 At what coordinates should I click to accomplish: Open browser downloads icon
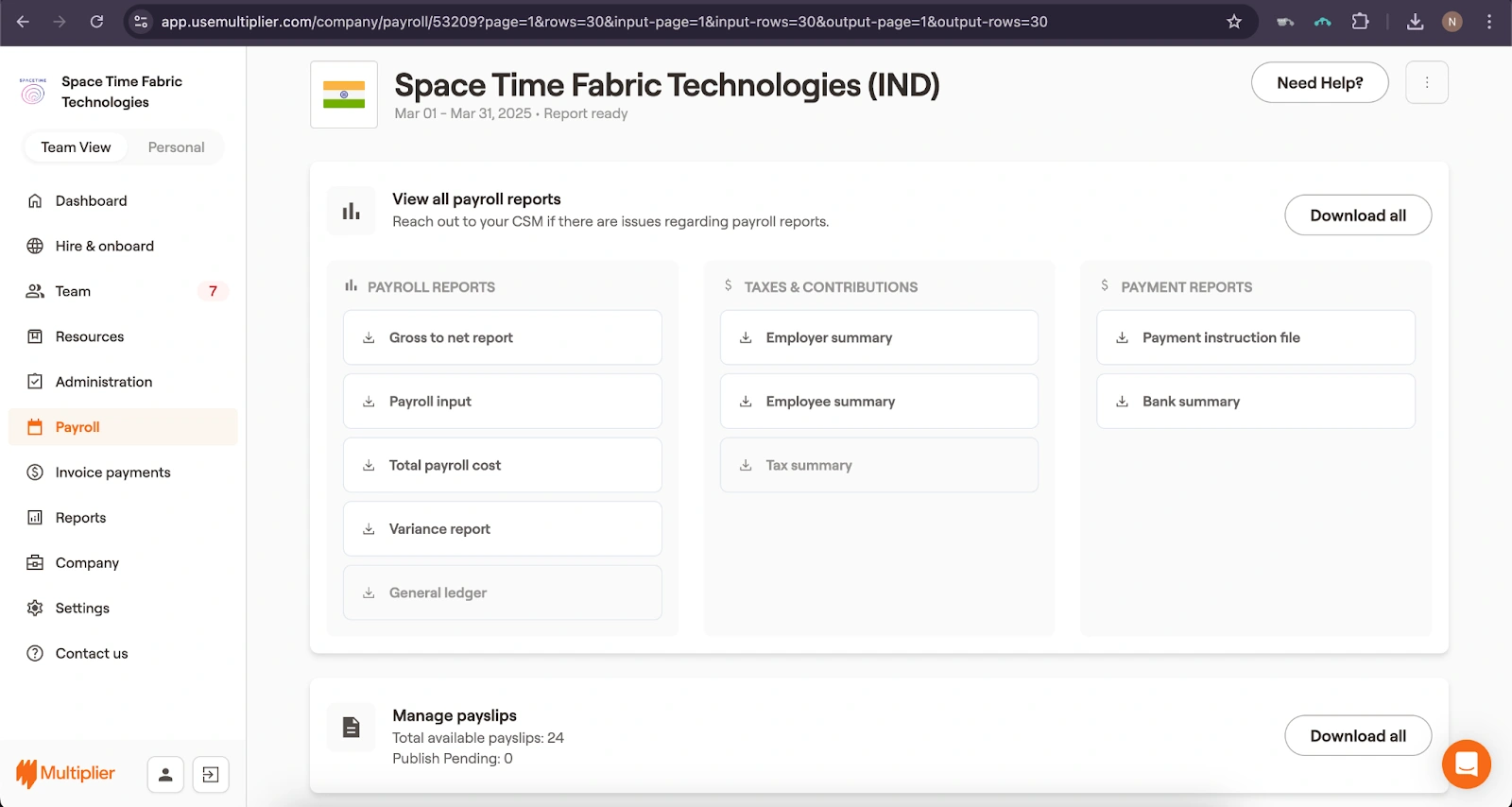click(1415, 22)
